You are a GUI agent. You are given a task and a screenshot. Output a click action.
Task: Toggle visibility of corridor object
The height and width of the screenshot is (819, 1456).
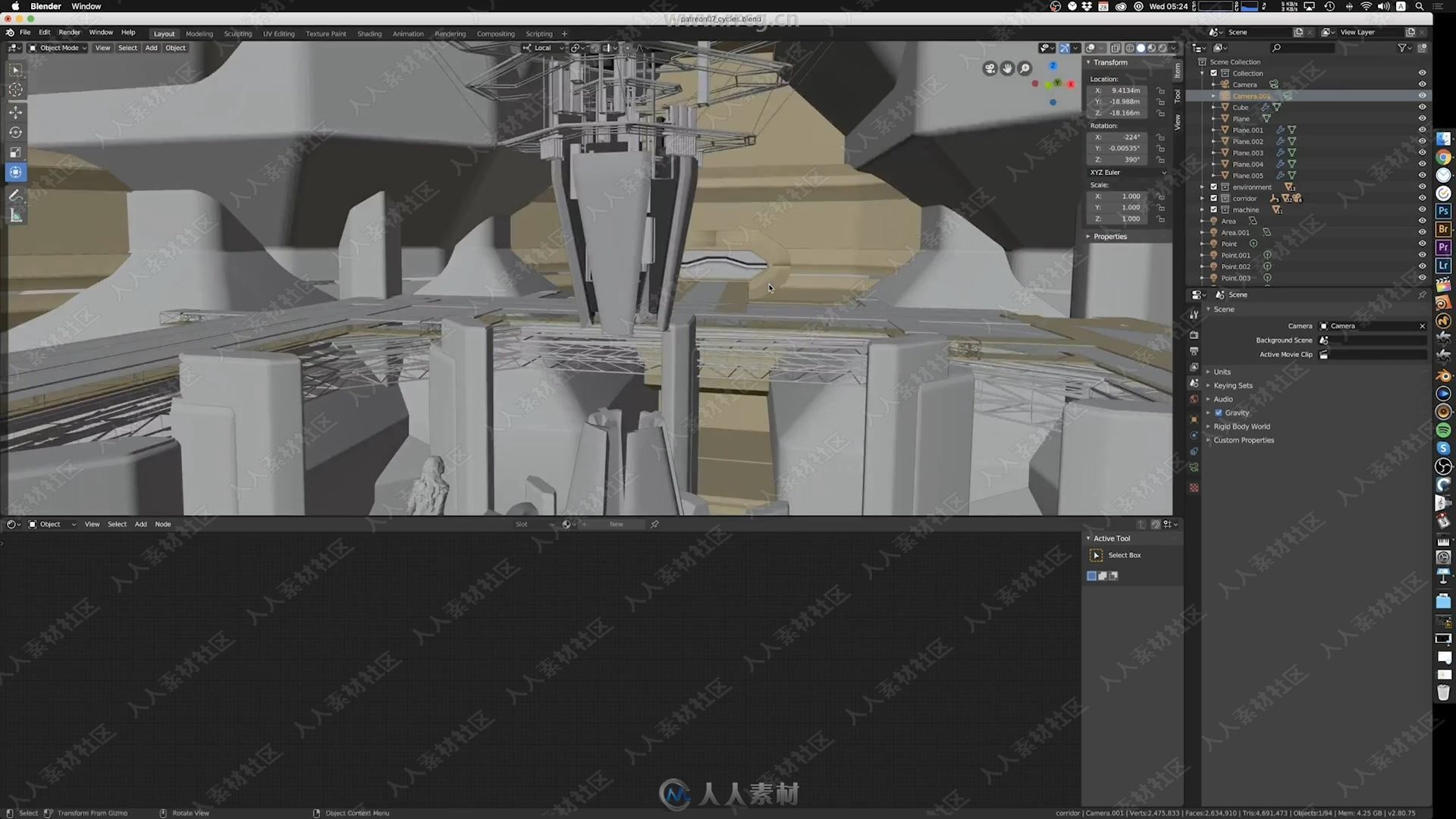[x=1421, y=198]
